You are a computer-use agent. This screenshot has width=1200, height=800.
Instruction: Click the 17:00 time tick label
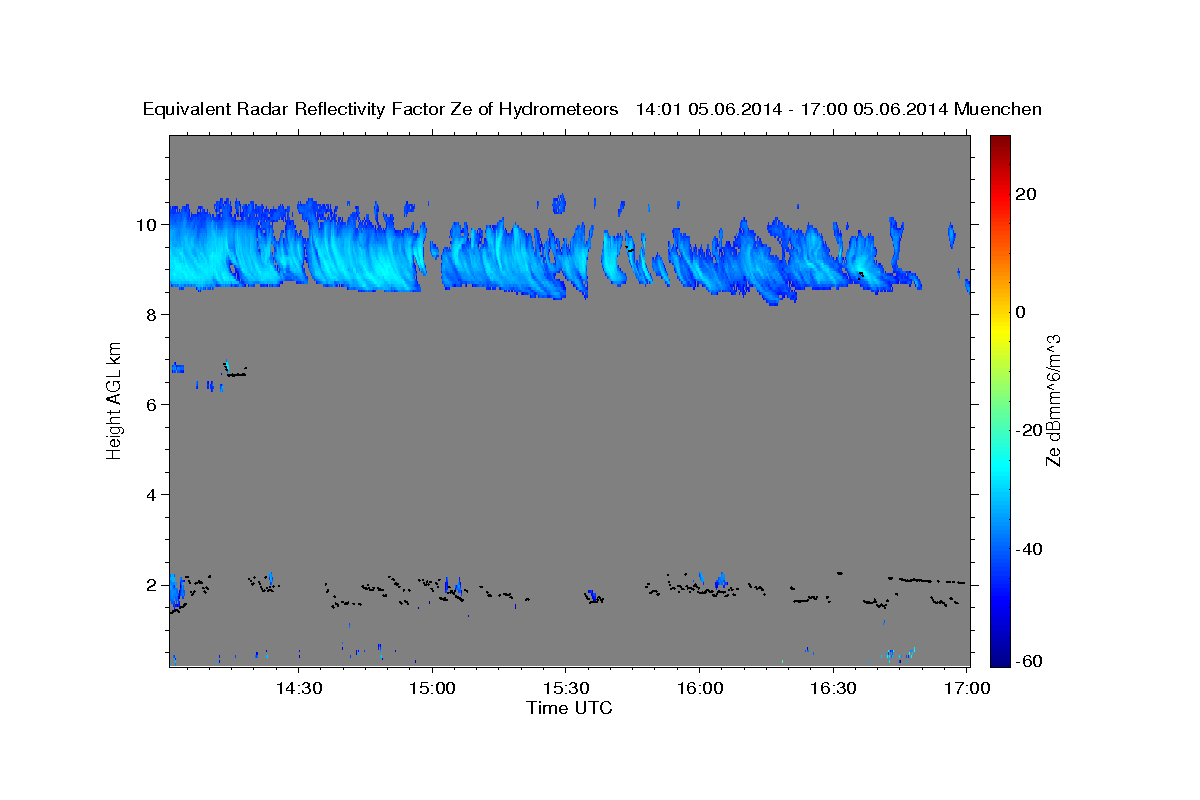click(966, 688)
